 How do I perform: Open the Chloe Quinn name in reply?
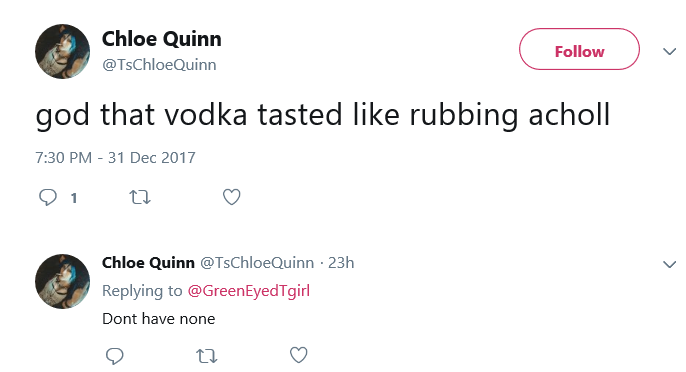[148, 263]
